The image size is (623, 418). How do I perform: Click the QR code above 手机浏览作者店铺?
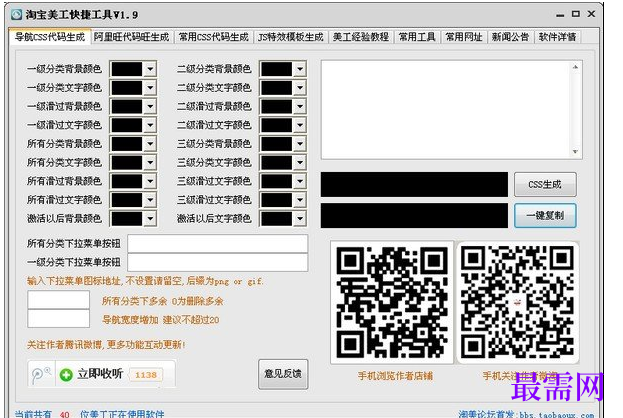click(x=392, y=302)
